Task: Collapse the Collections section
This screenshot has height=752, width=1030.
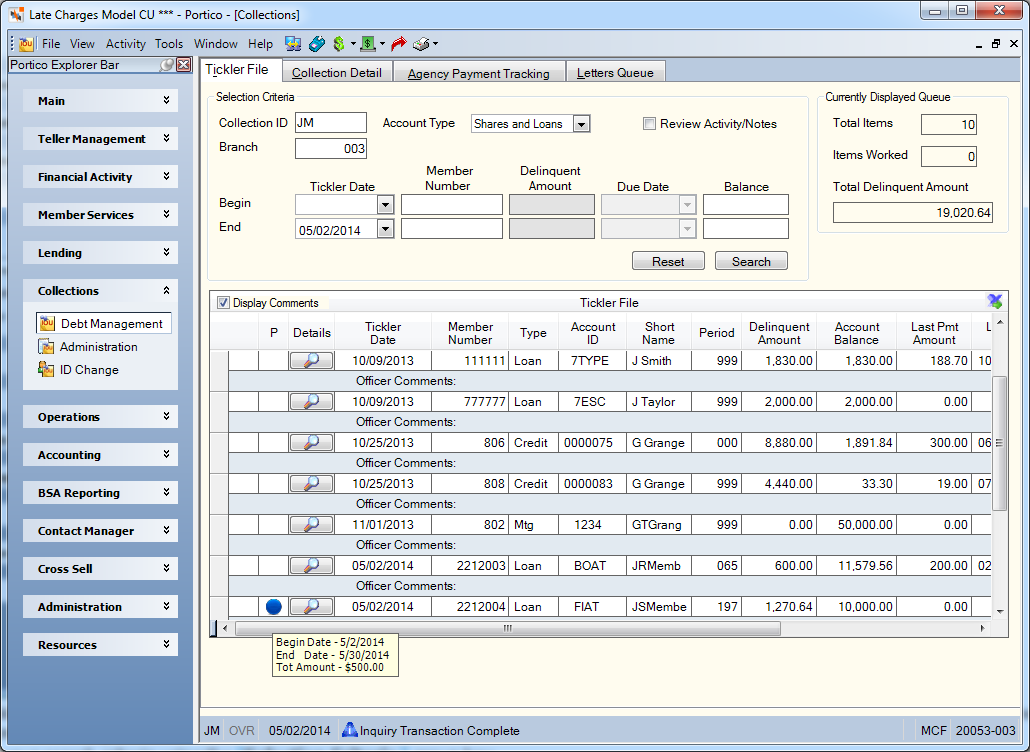Action: (x=101, y=291)
